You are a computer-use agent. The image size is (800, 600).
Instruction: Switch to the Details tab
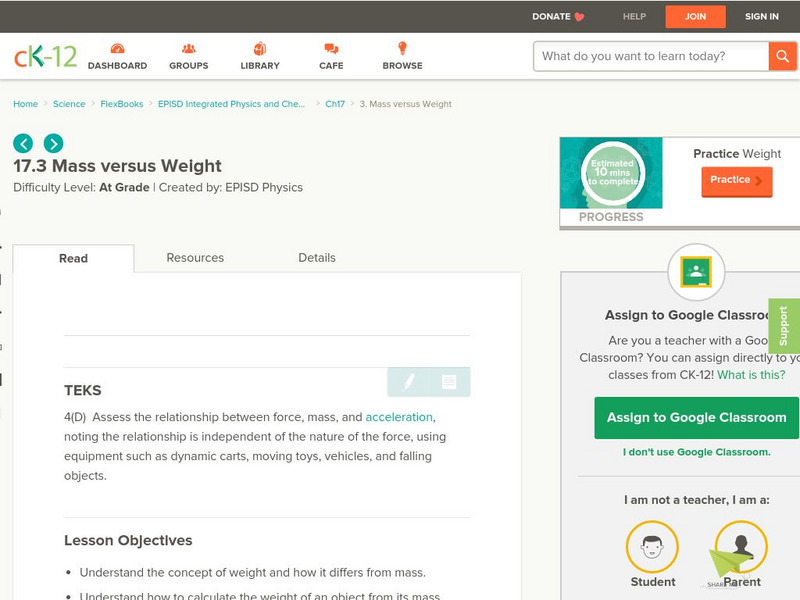pyautogui.click(x=317, y=258)
